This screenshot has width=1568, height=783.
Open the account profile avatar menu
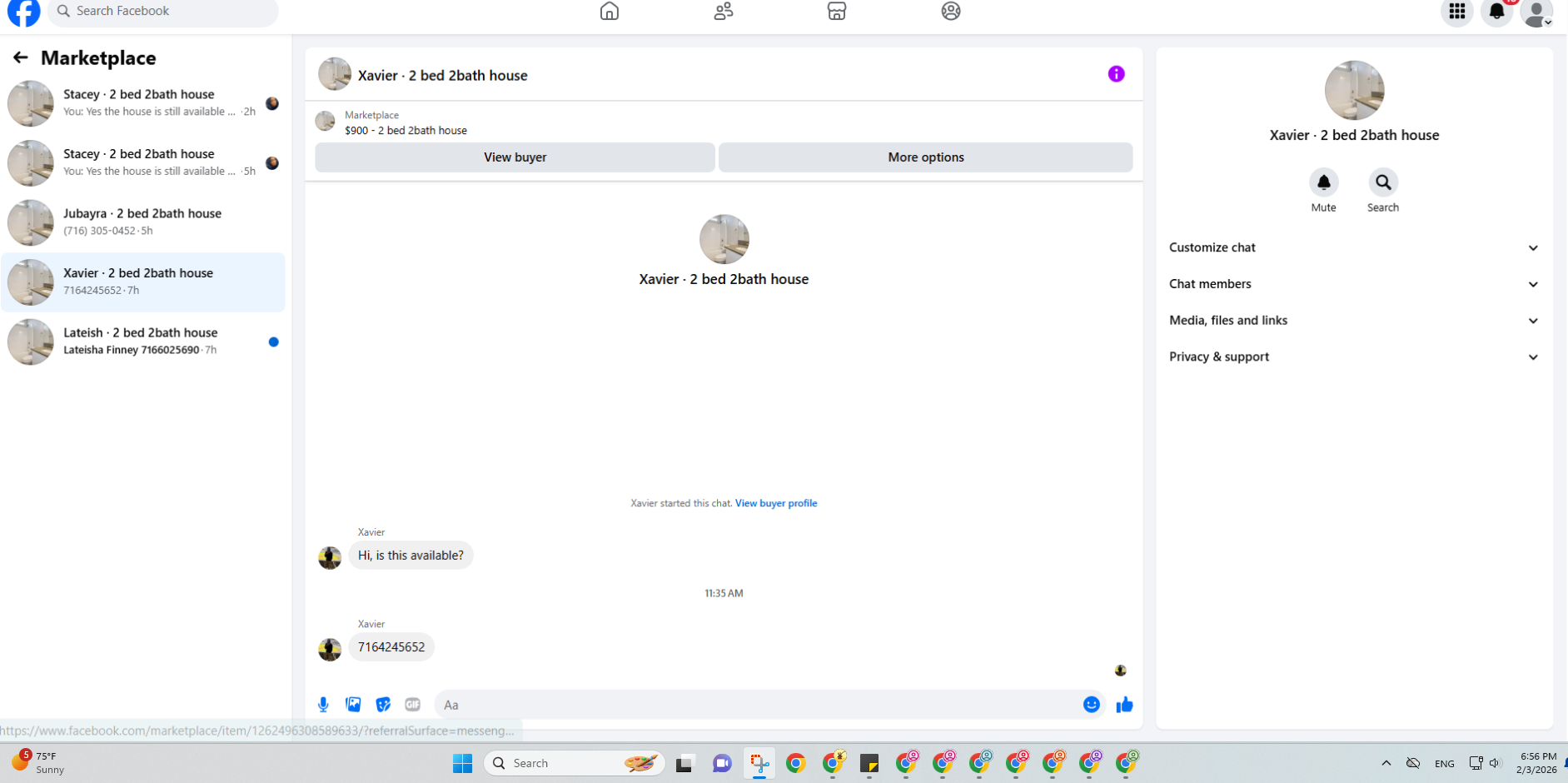coord(1536,12)
